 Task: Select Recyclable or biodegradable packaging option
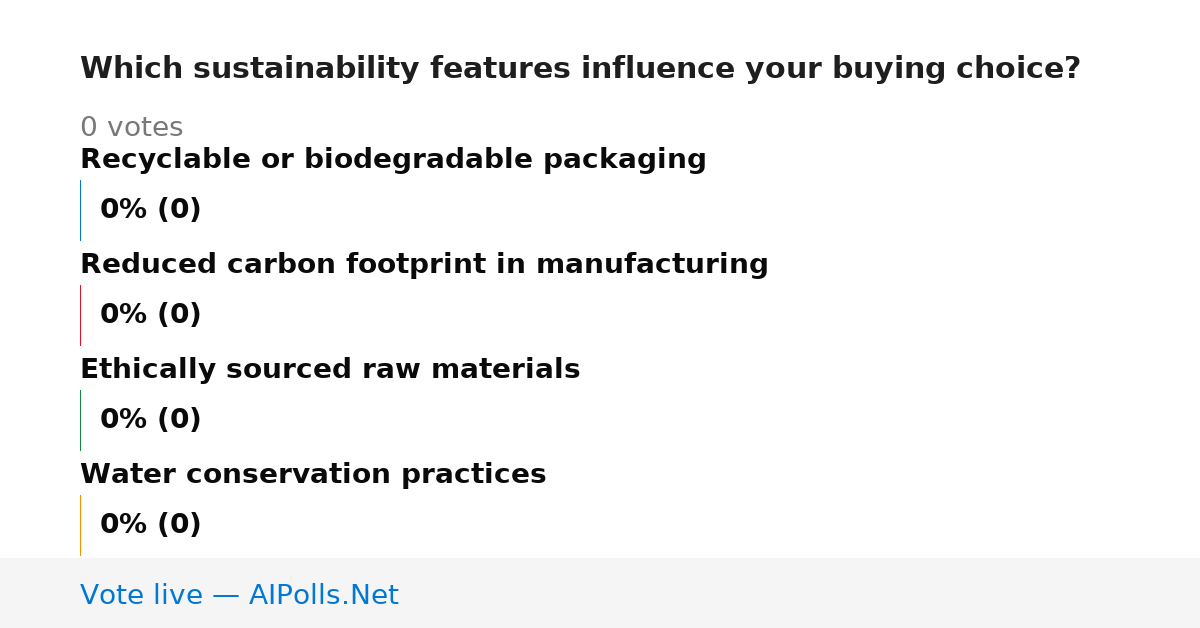pos(393,160)
